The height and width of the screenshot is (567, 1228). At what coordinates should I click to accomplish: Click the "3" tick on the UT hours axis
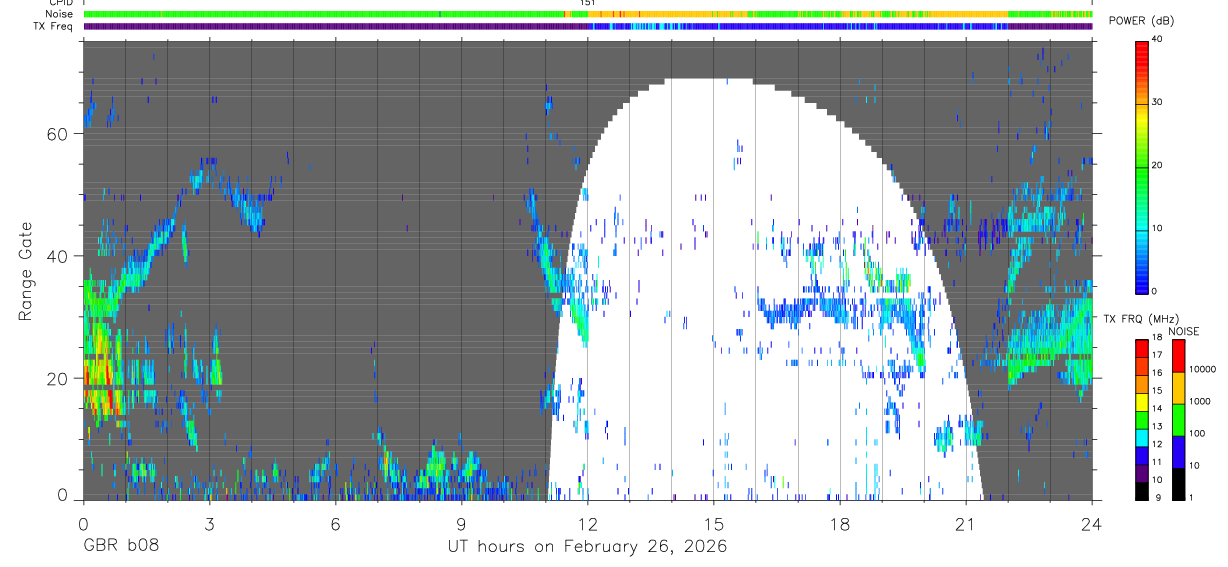209,523
